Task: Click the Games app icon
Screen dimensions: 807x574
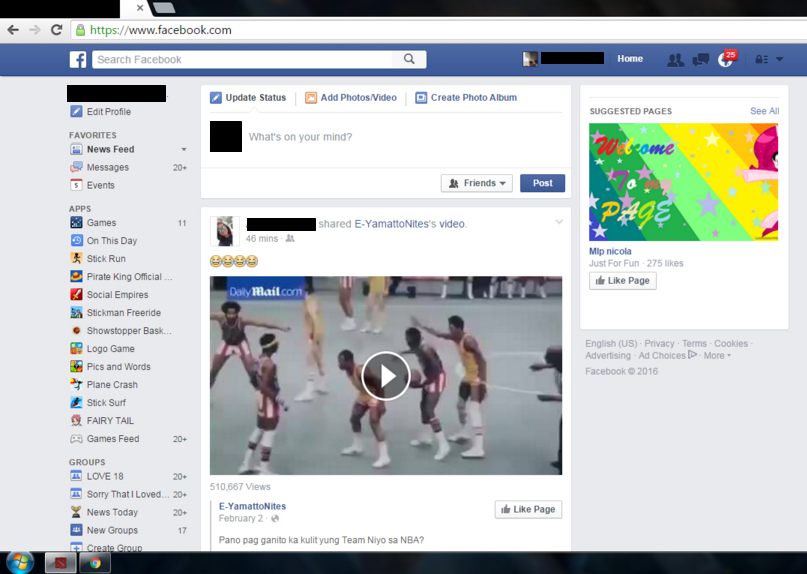Action: 76,223
